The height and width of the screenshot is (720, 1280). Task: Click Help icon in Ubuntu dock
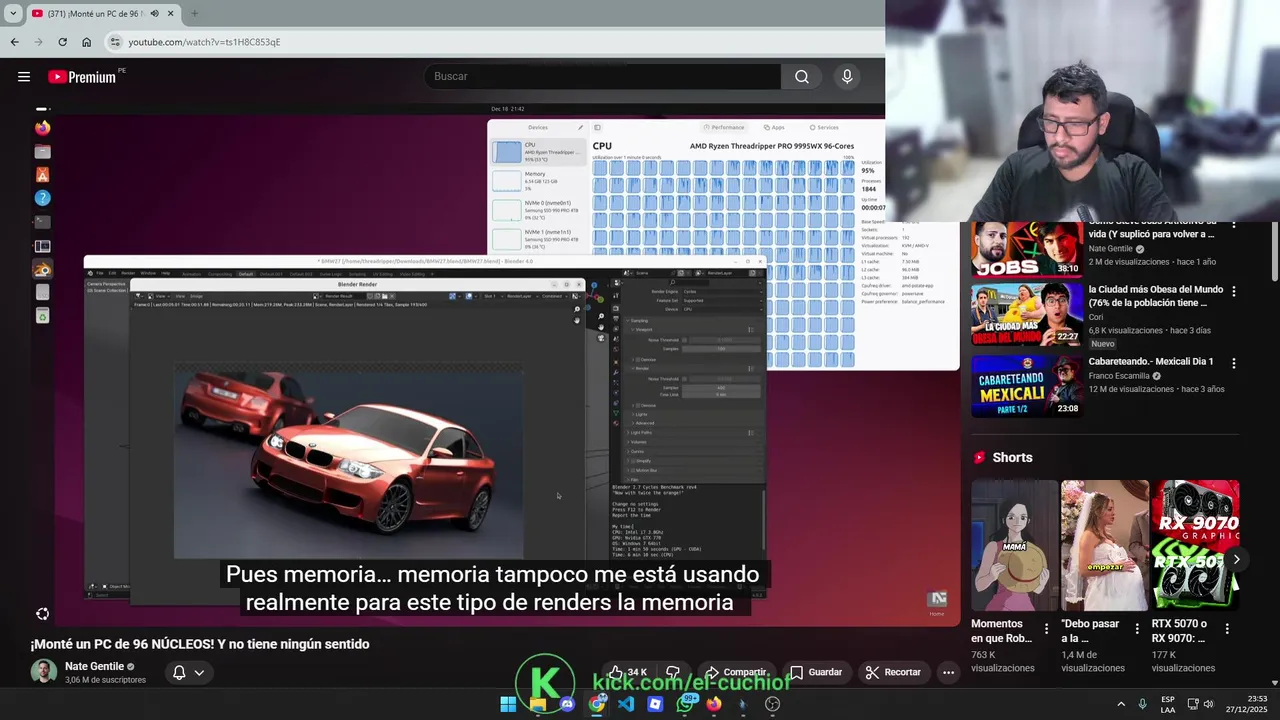(42, 198)
